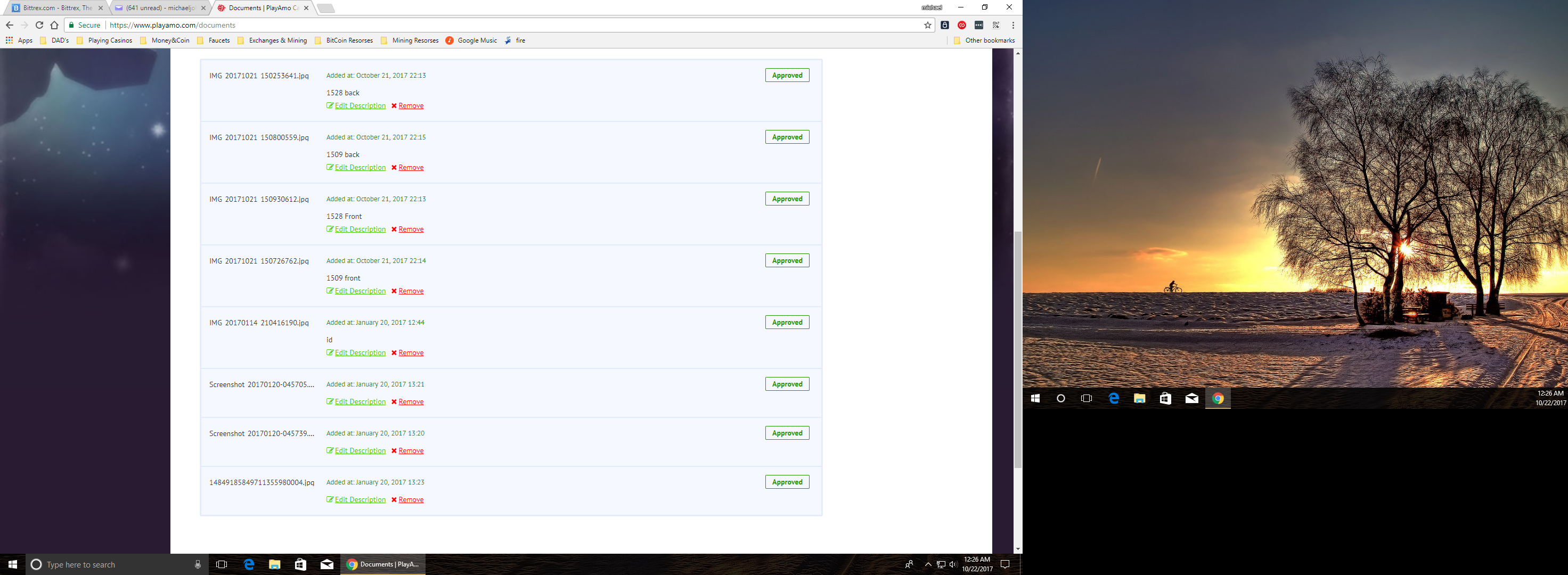This screenshot has width=1568, height=575.
Task: Click Approved badge for IMG 20170114 210416190.jpg
Action: pos(787,323)
